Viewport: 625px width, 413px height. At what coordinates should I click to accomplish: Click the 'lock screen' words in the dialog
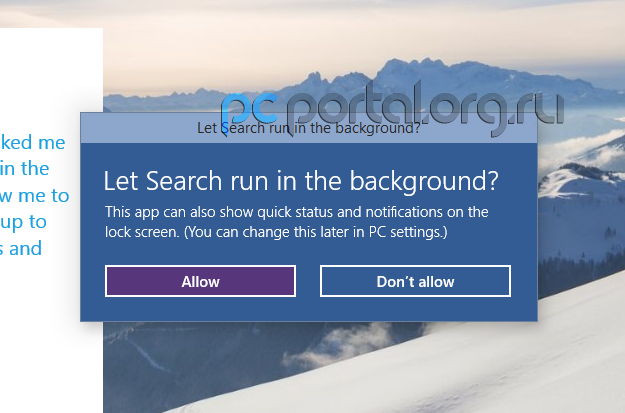(142, 232)
